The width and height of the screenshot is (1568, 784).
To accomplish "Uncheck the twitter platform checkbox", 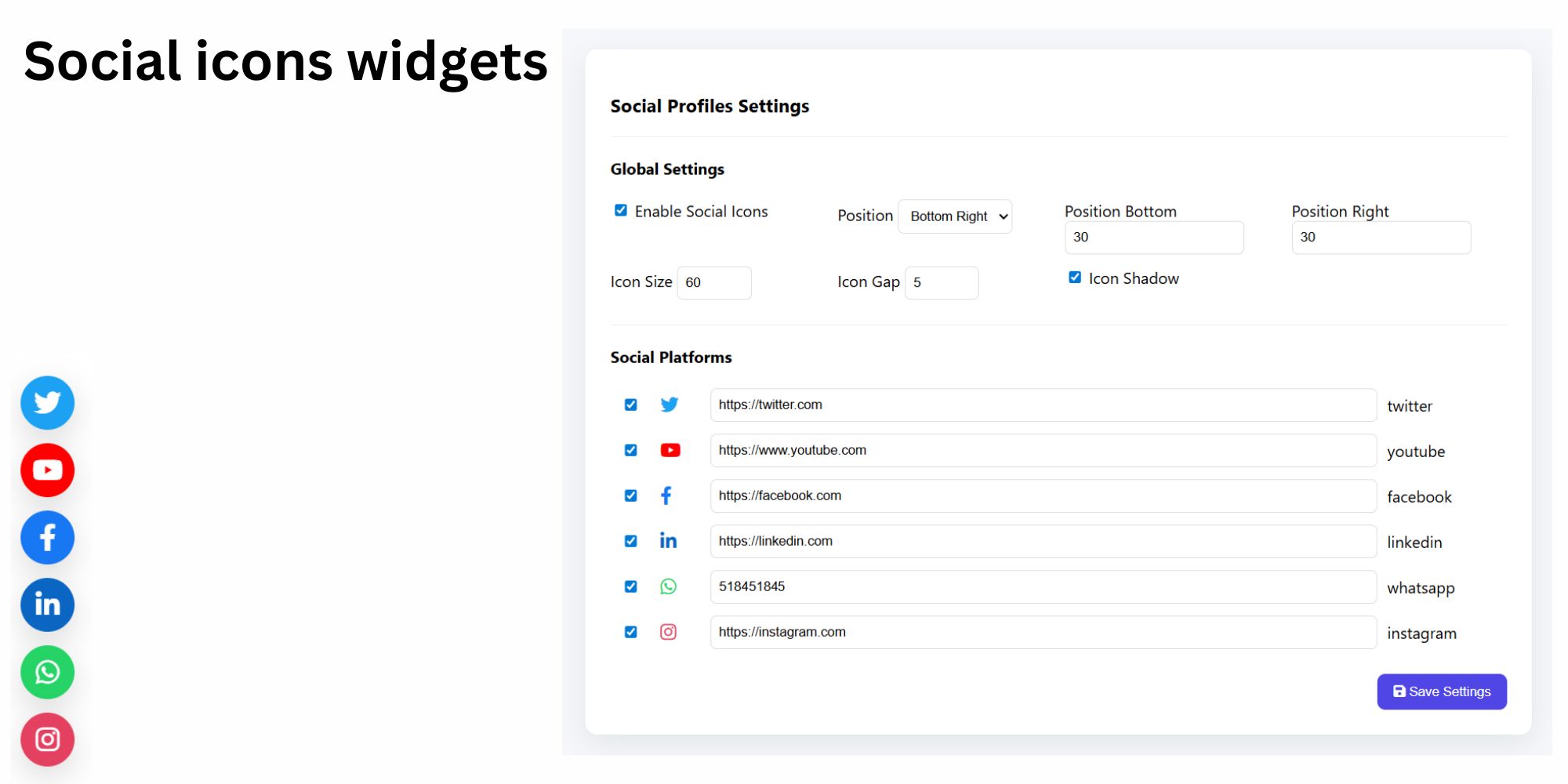I will pos(630,405).
